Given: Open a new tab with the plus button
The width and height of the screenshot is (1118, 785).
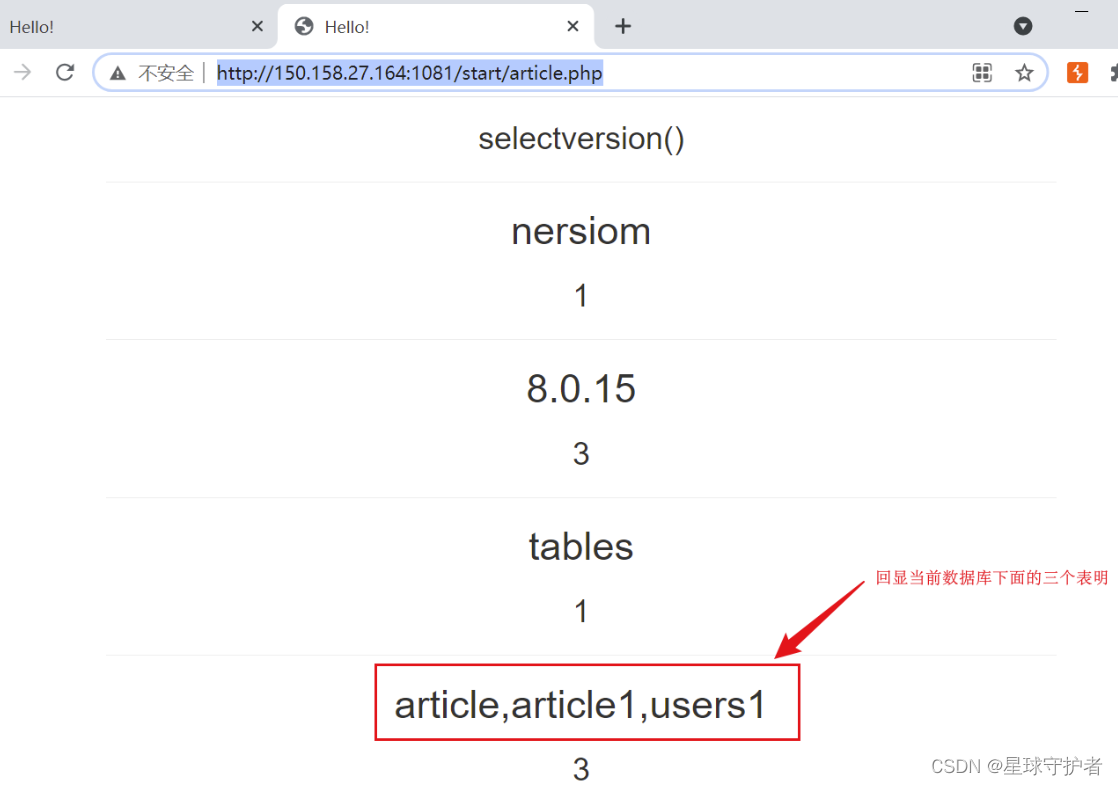Looking at the screenshot, I should point(622,26).
